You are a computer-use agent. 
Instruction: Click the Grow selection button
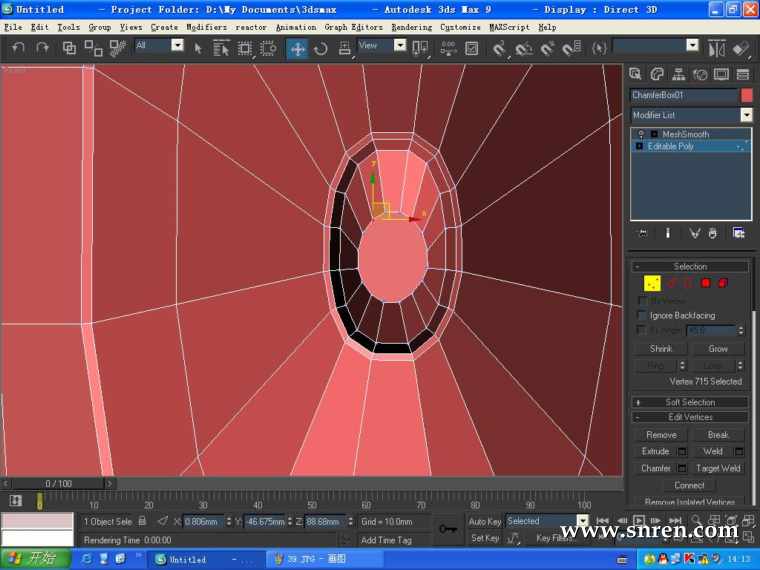coord(718,349)
